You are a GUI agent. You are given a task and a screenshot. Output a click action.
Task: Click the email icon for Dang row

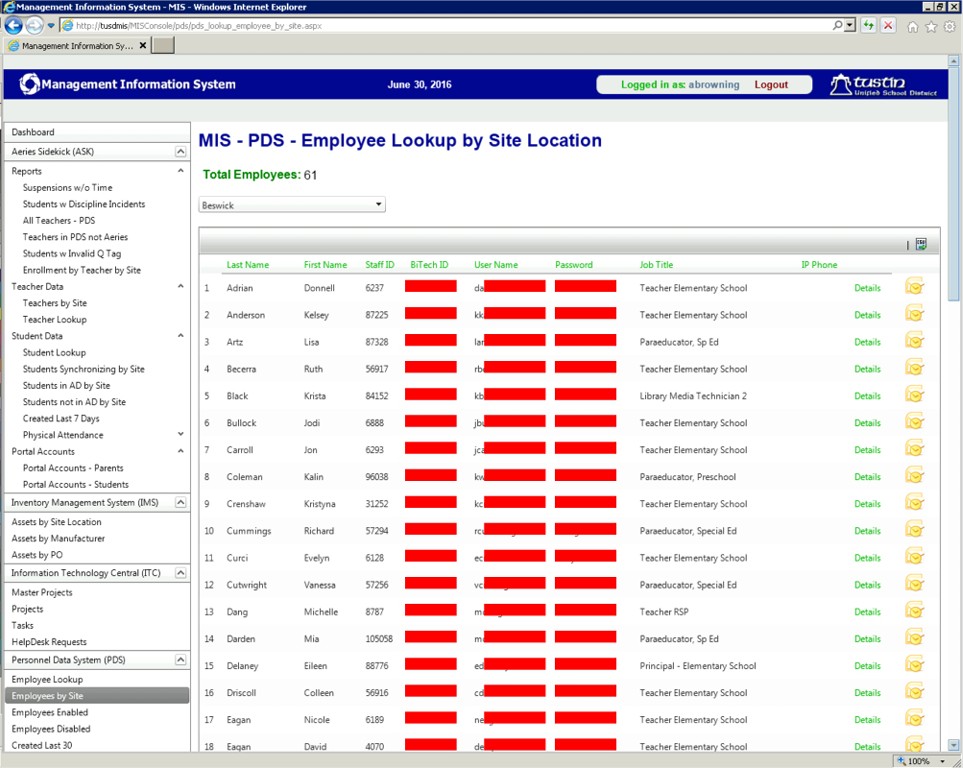tap(914, 611)
